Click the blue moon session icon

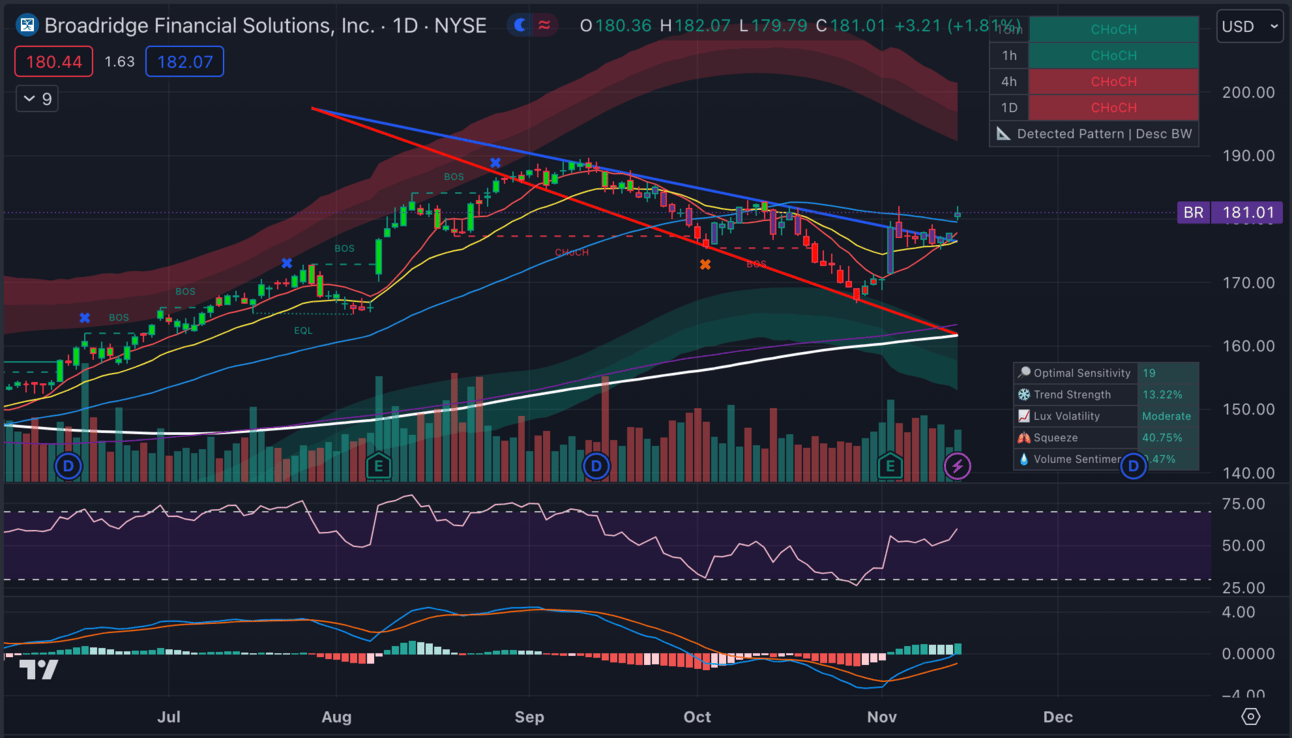(x=521, y=25)
